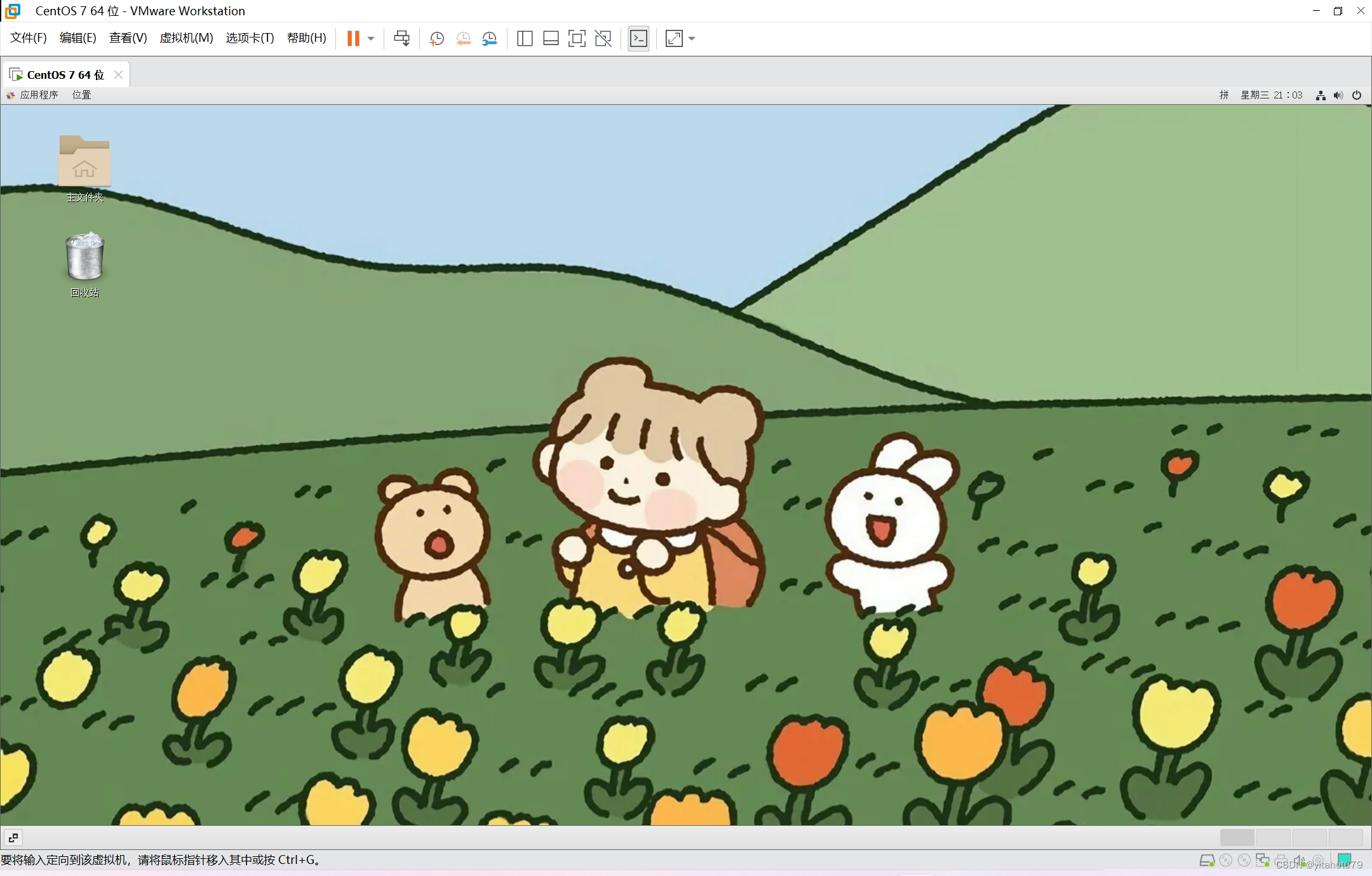The width and height of the screenshot is (1372, 876).
Task: Open the 位置 menu in CentOS
Action: pyautogui.click(x=81, y=95)
